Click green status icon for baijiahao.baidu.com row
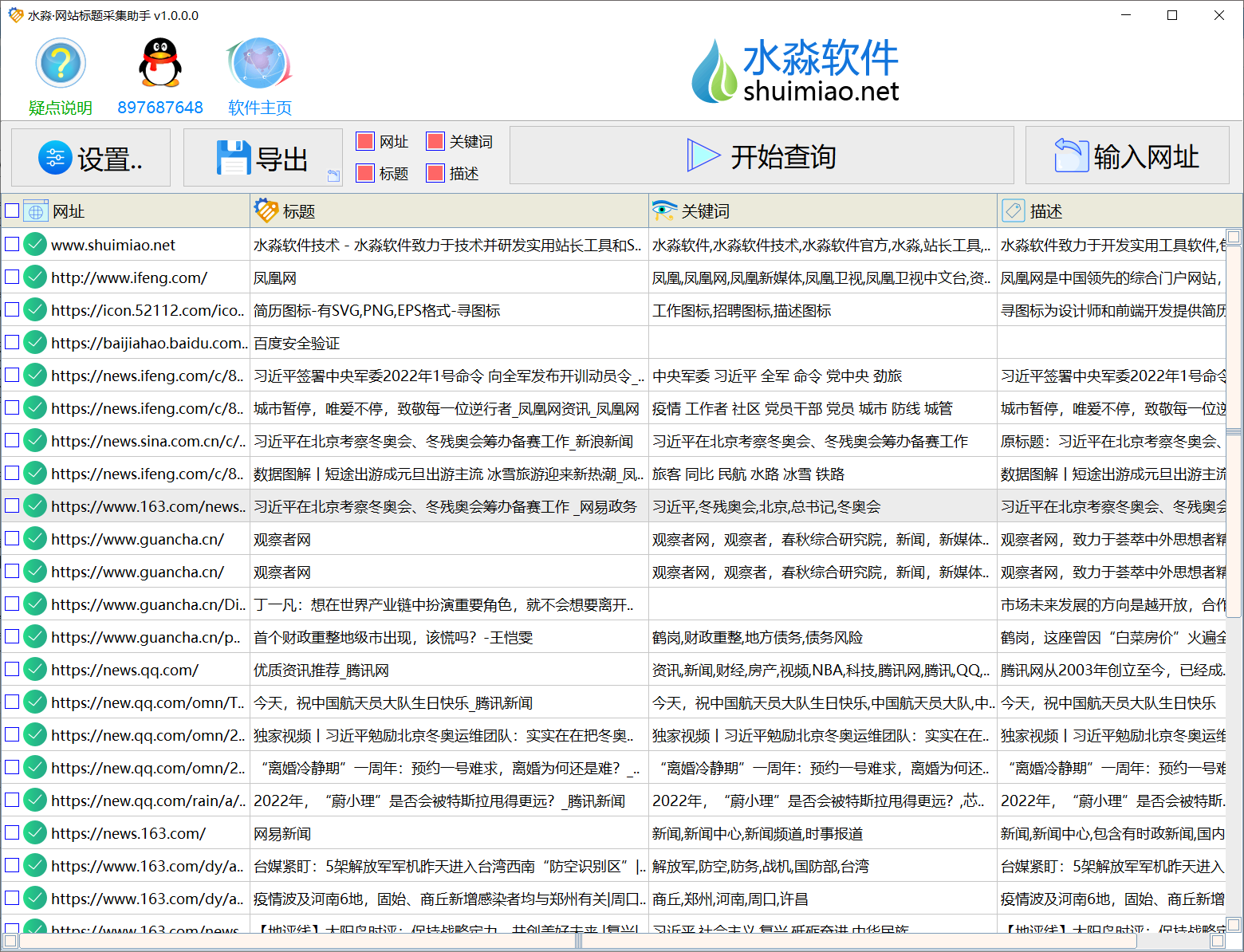Viewport: 1244px width, 952px height. point(35,342)
